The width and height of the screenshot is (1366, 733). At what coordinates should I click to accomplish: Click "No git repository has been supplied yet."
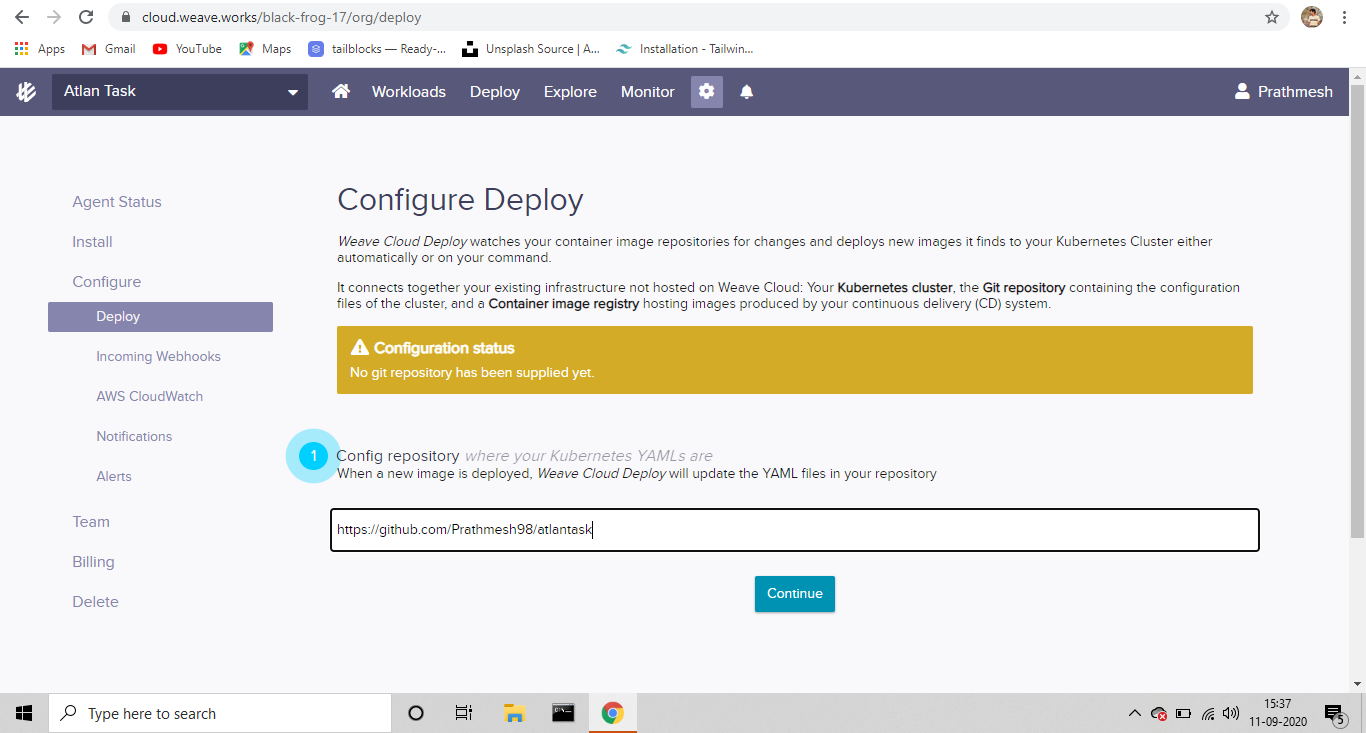click(472, 372)
